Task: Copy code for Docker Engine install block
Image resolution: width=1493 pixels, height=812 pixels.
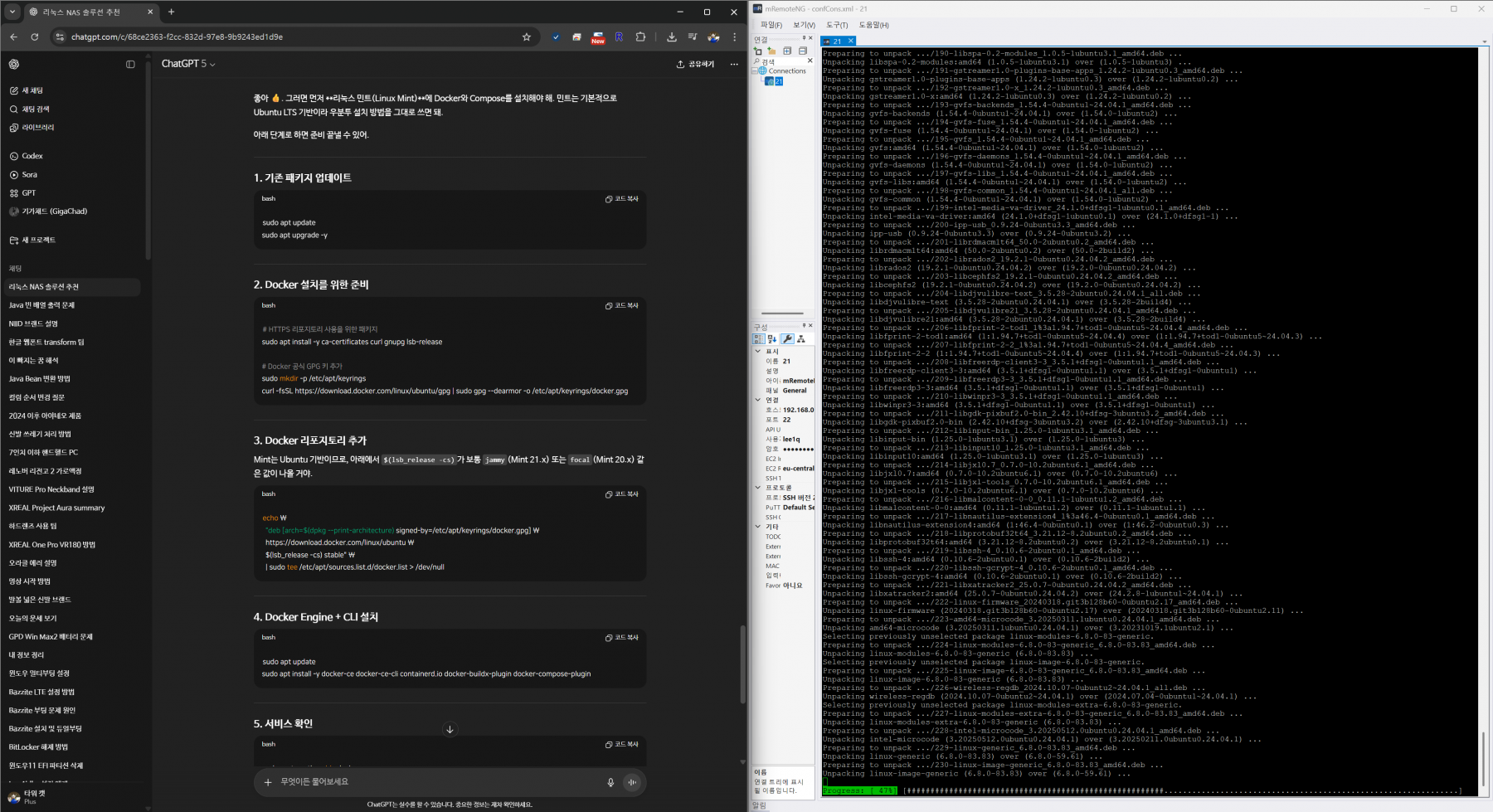Action: [622, 638]
